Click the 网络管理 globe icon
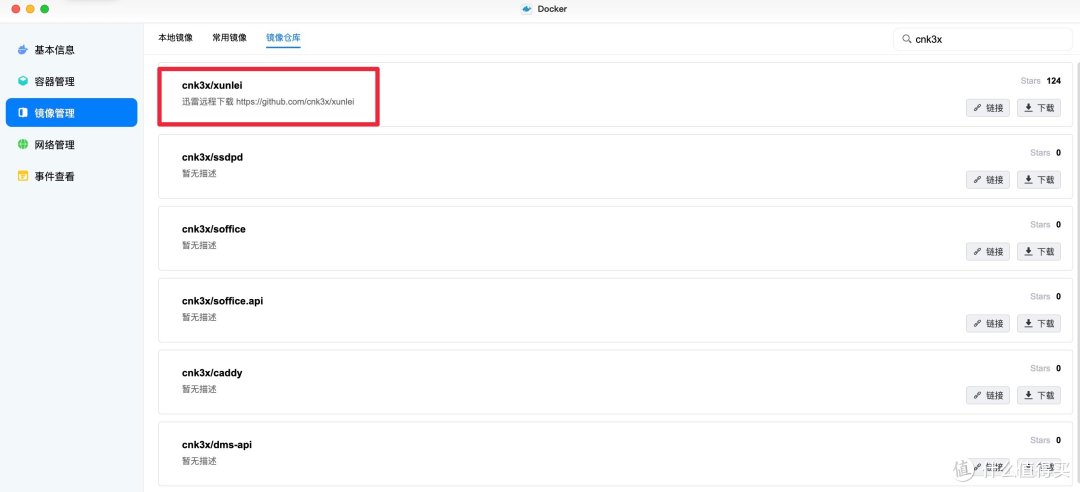 click(23, 145)
